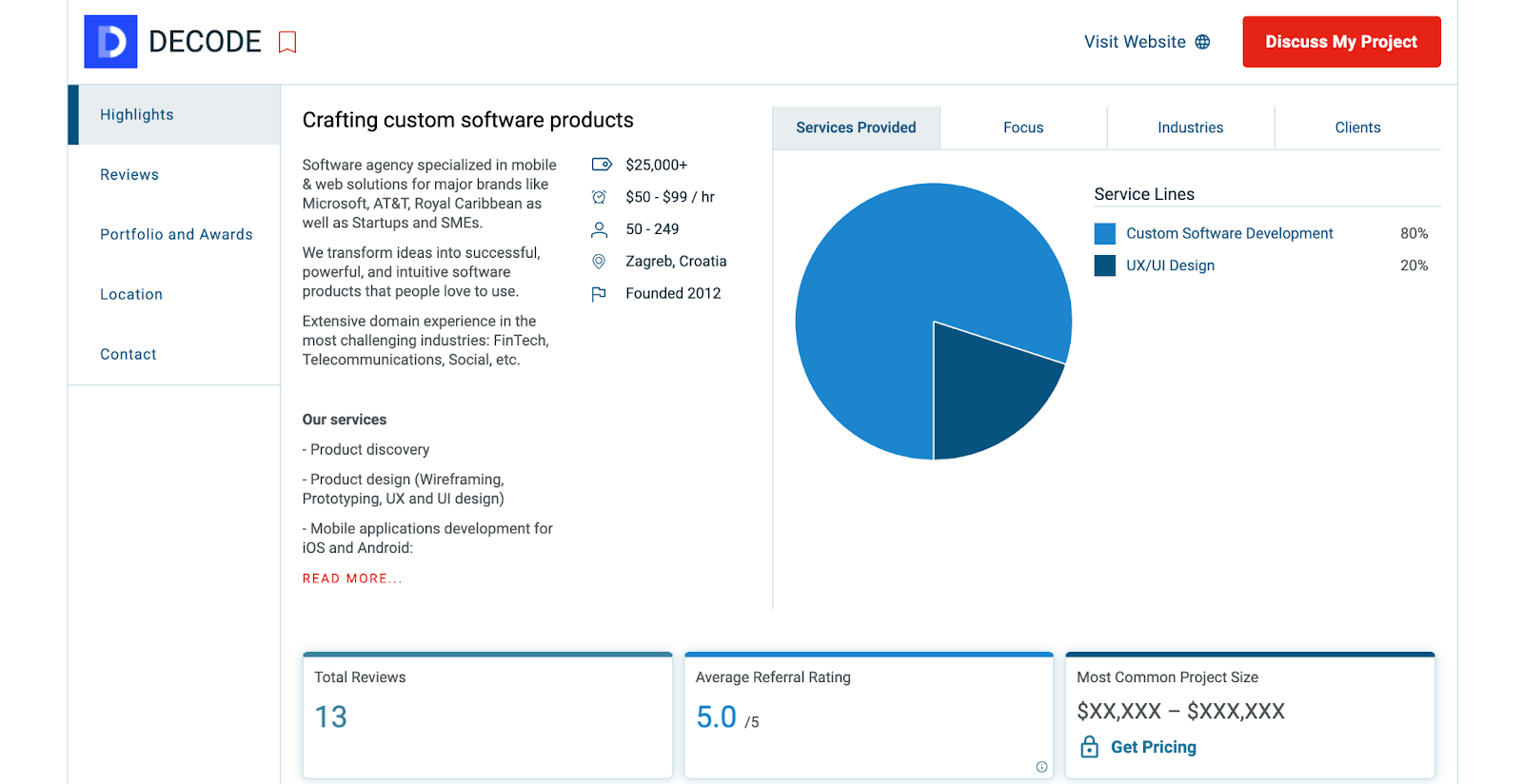Click the price tag icon beside $25,000+

tap(601, 165)
